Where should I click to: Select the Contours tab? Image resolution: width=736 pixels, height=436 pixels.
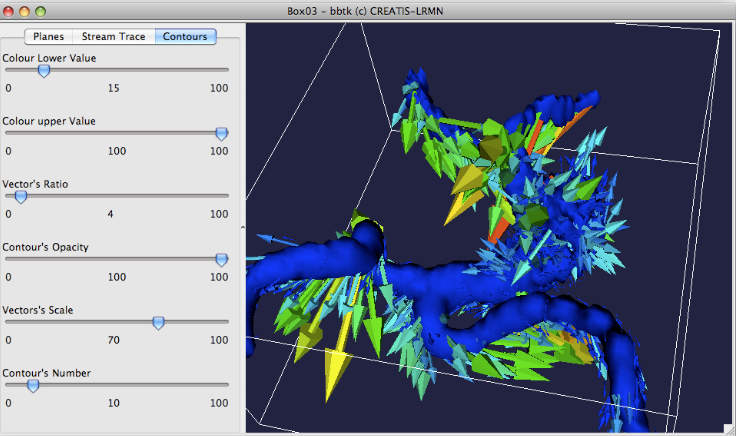185,36
